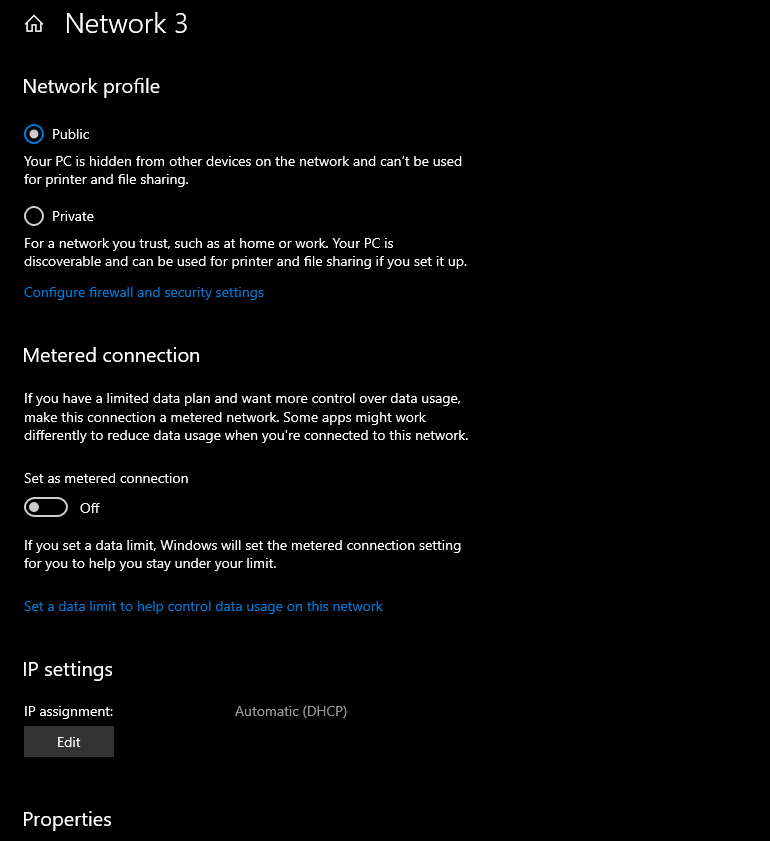The height and width of the screenshot is (841, 770).
Task: Select the Public network profile
Action: click(x=34, y=134)
